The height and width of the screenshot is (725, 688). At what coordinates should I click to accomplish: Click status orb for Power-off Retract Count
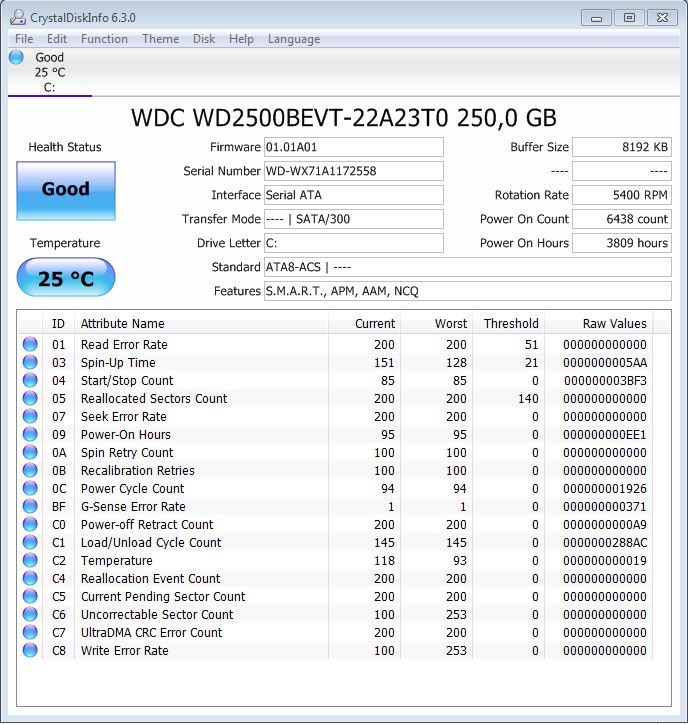tap(30, 525)
